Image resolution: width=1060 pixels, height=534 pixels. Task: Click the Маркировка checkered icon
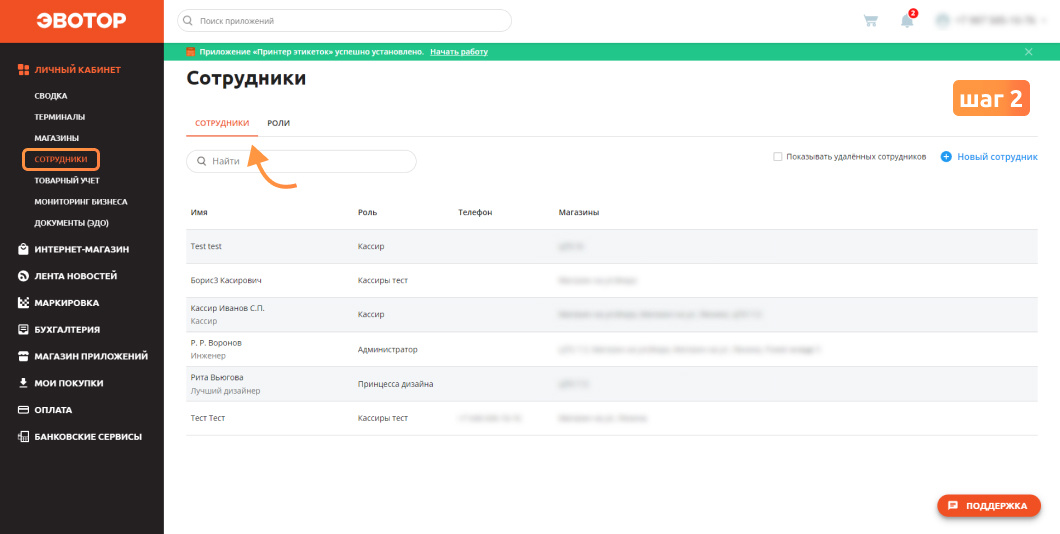23,303
